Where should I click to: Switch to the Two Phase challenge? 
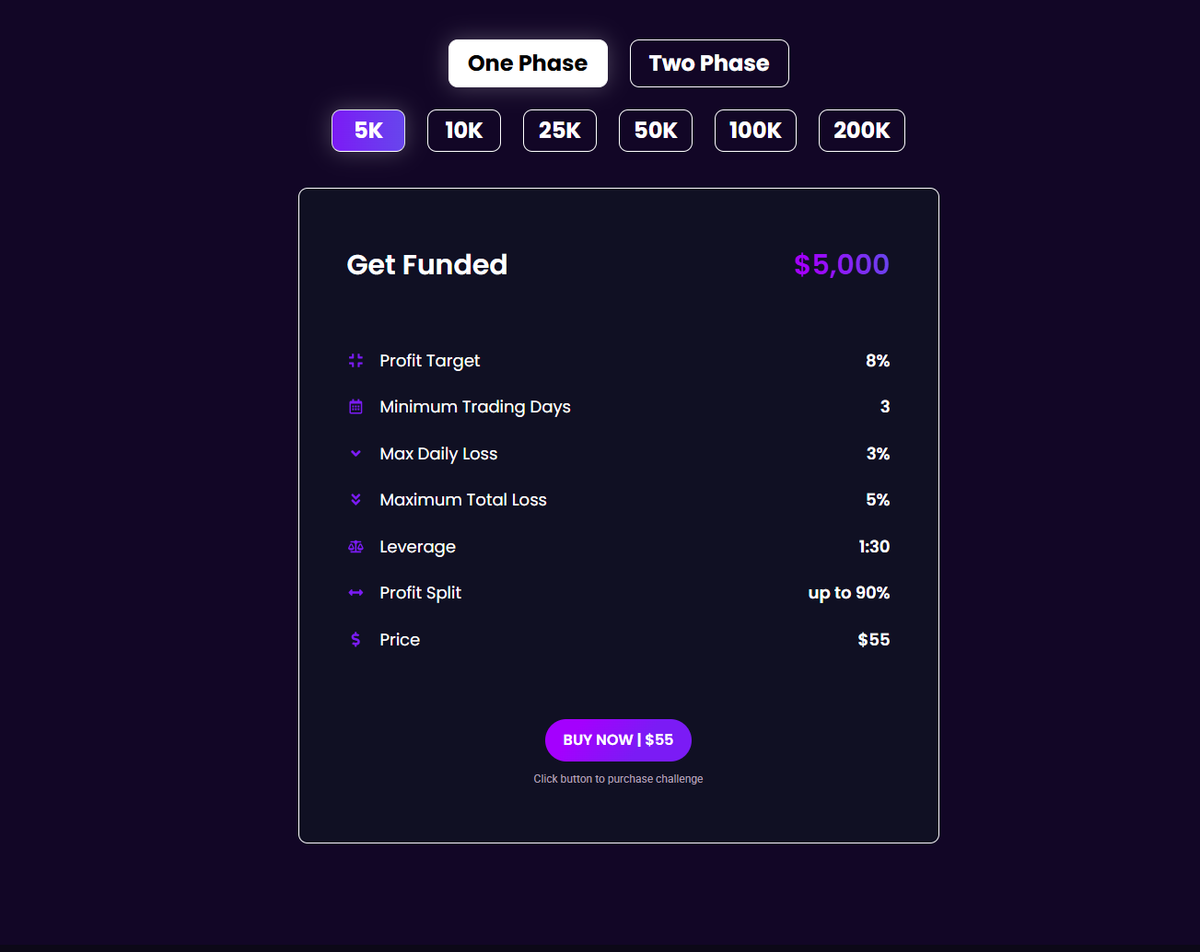pos(709,63)
